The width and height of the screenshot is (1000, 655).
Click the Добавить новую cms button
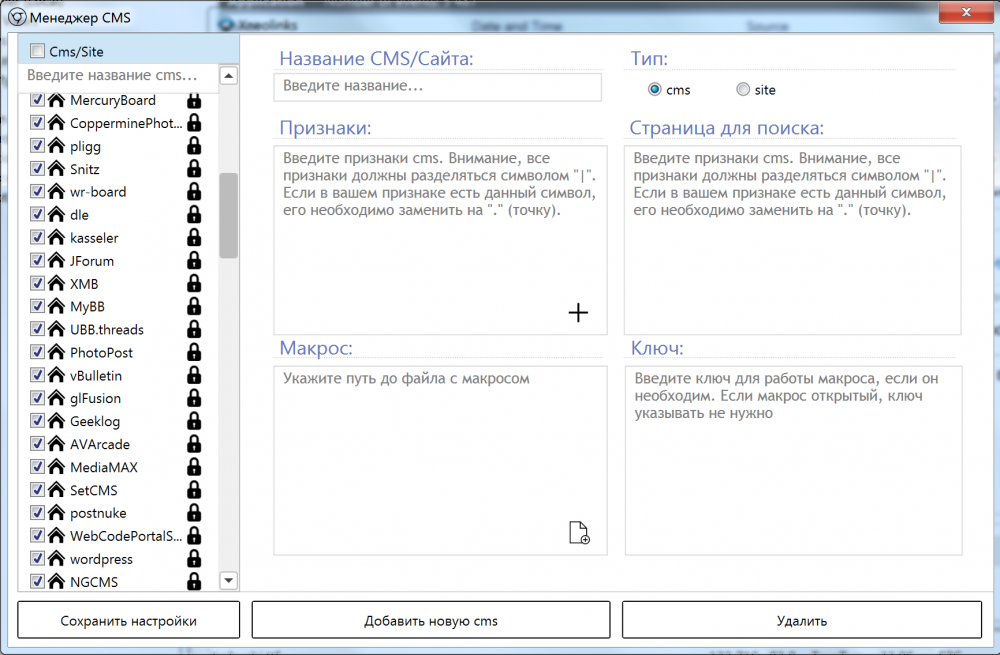tap(431, 620)
